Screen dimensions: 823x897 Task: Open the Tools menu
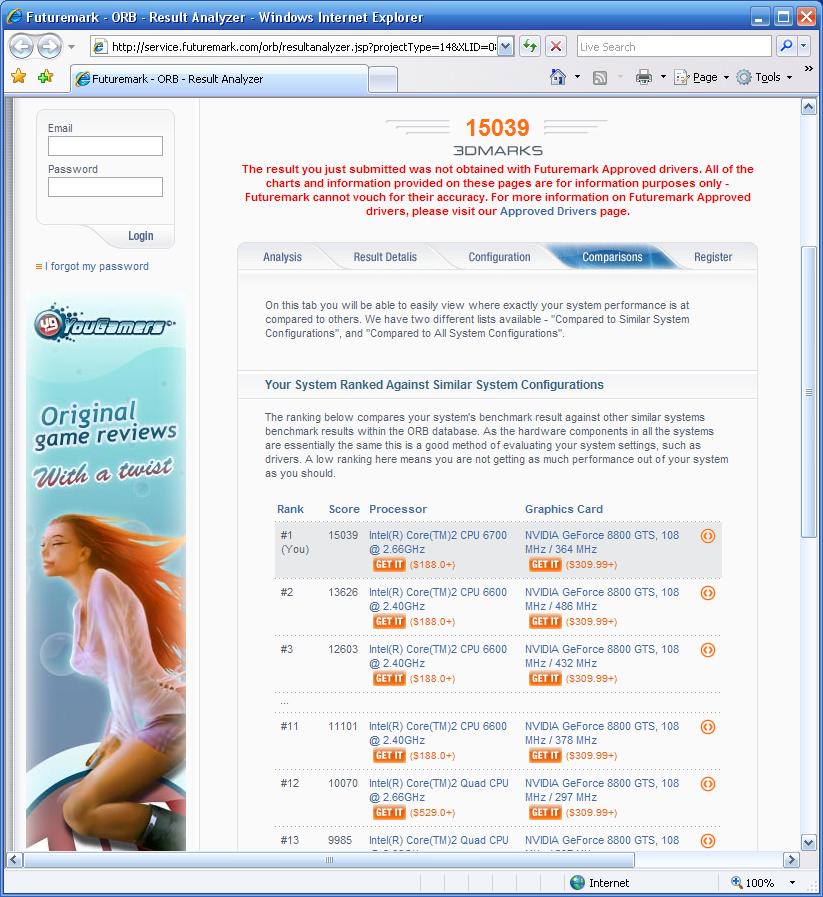(x=765, y=77)
